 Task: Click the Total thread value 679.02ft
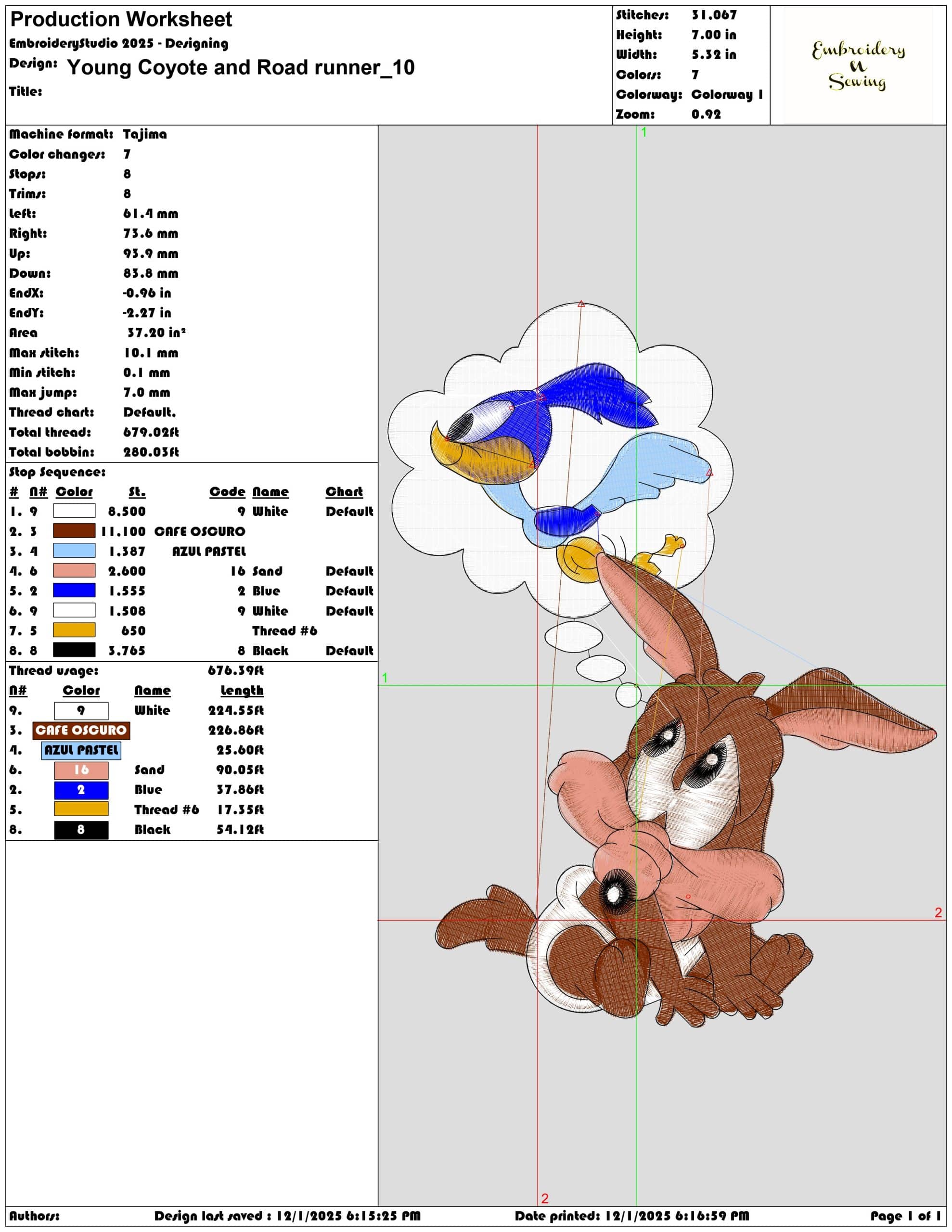151,432
